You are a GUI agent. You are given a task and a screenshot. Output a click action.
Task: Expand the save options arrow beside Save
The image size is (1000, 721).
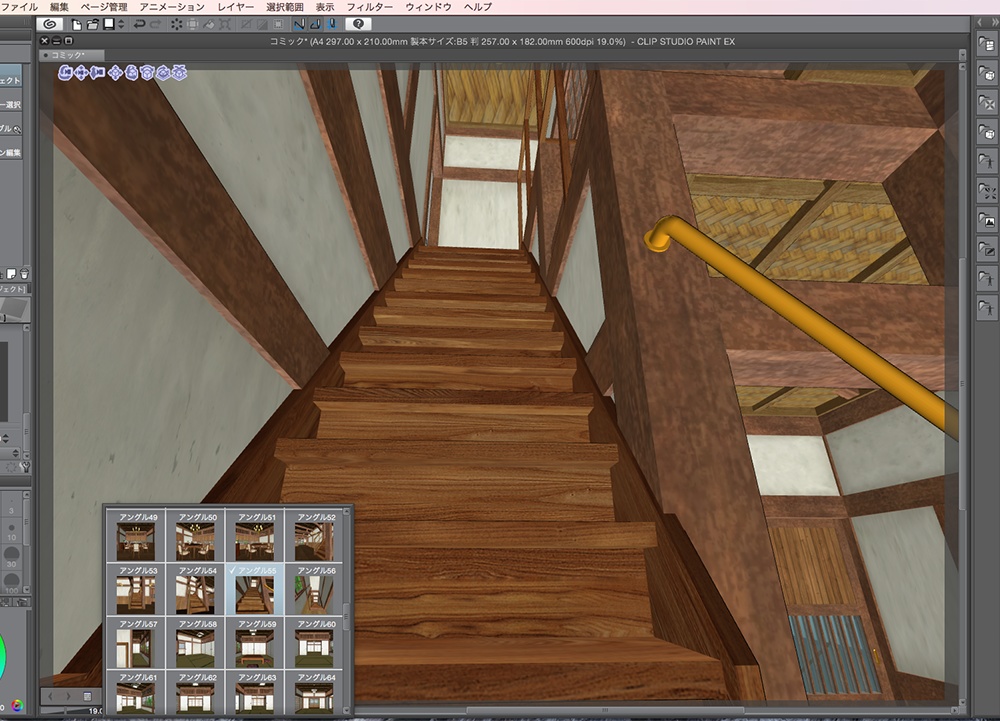(121, 24)
